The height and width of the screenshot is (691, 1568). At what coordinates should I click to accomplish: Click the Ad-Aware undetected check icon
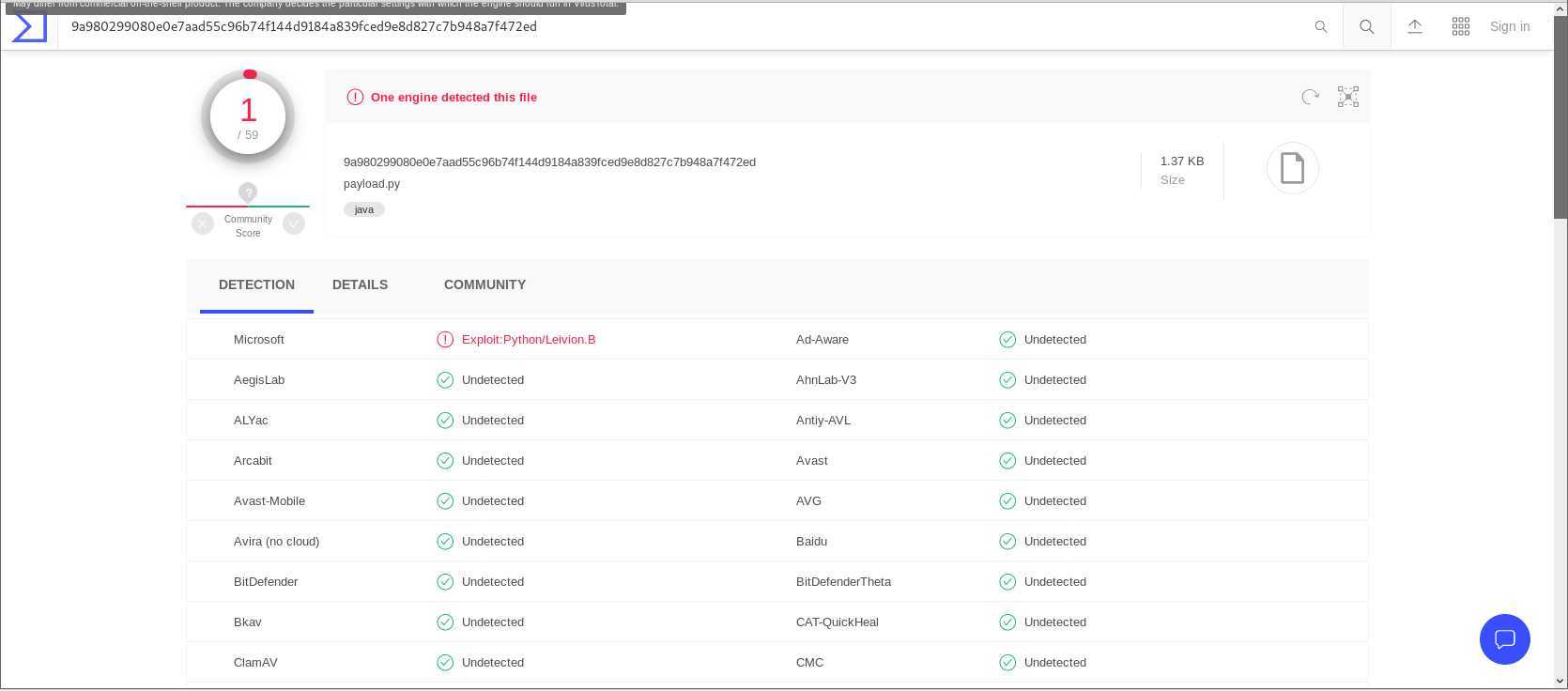click(1007, 340)
